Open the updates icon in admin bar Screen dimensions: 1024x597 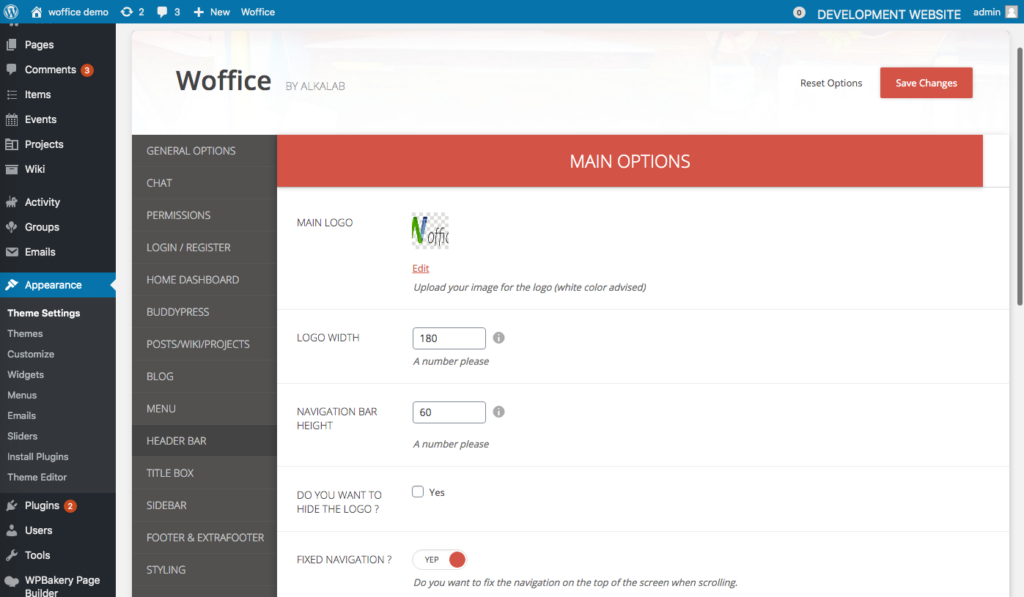click(x=126, y=12)
